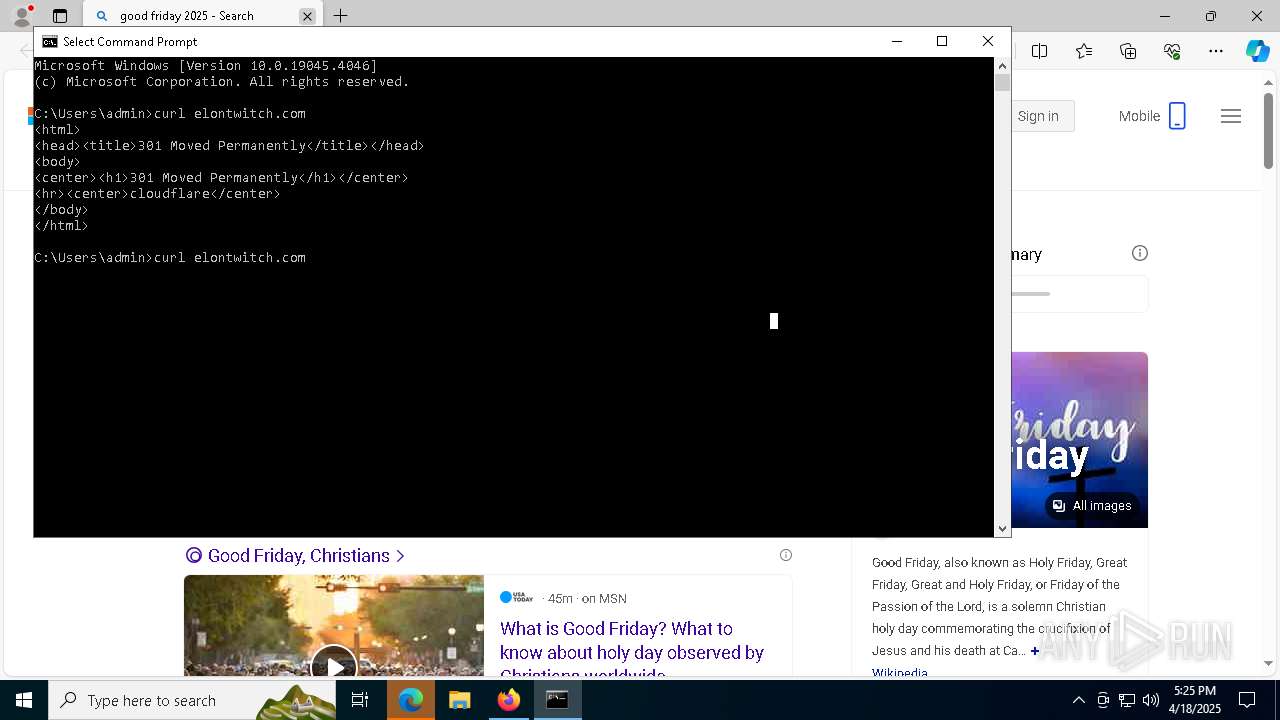Show hidden system tray icons
The width and height of the screenshot is (1280, 720).
(x=1078, y=700)
